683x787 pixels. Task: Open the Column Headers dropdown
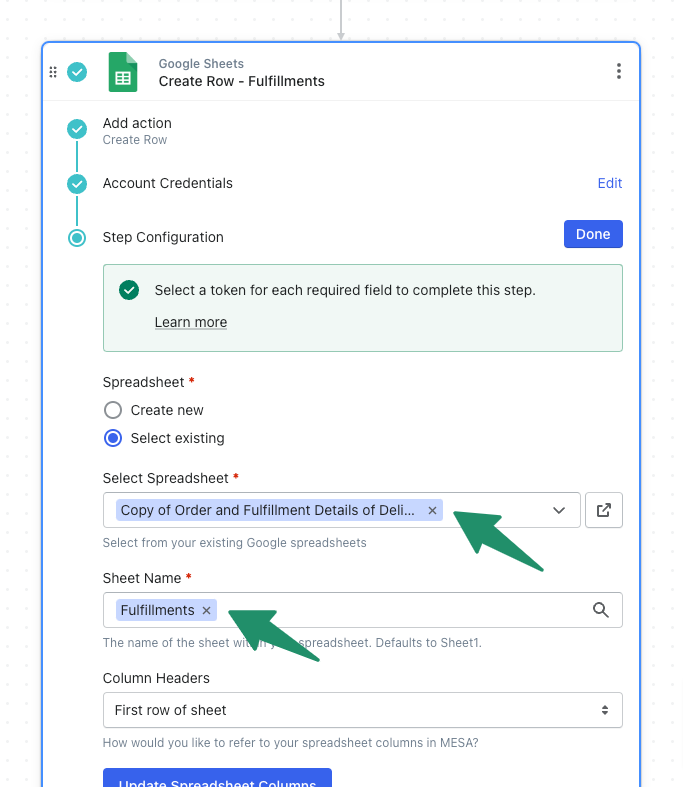[x=363, y=710]
